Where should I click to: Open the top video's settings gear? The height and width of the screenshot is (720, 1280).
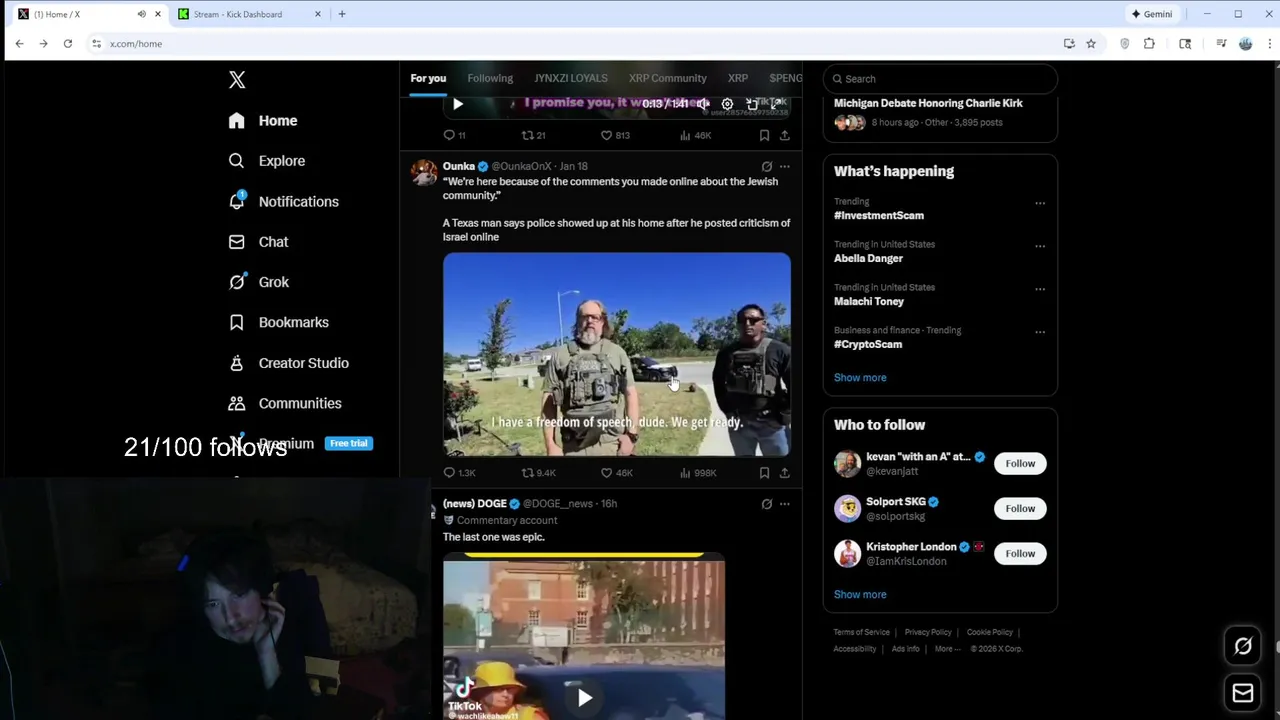[727, 104]
